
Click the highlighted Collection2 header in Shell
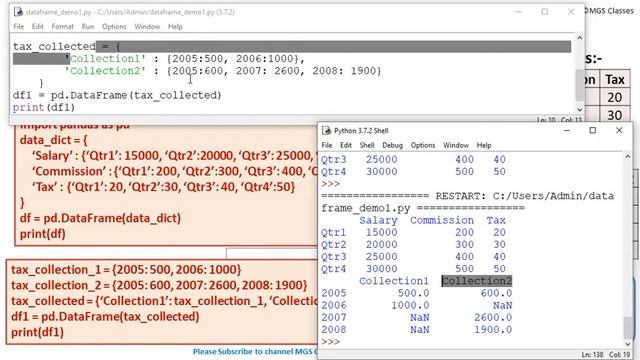(x=477, y=281)
